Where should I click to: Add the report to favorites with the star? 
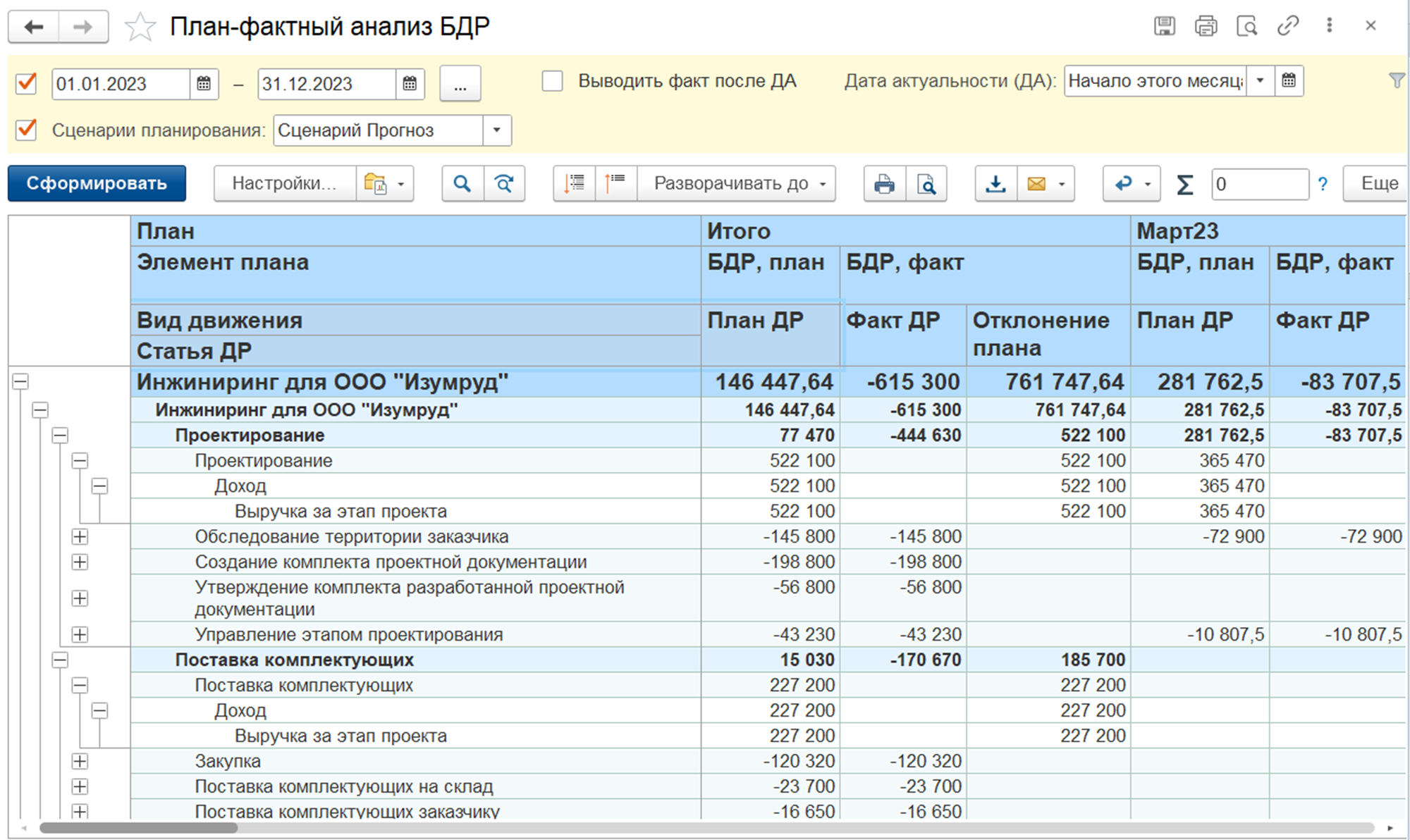(140, 27)
